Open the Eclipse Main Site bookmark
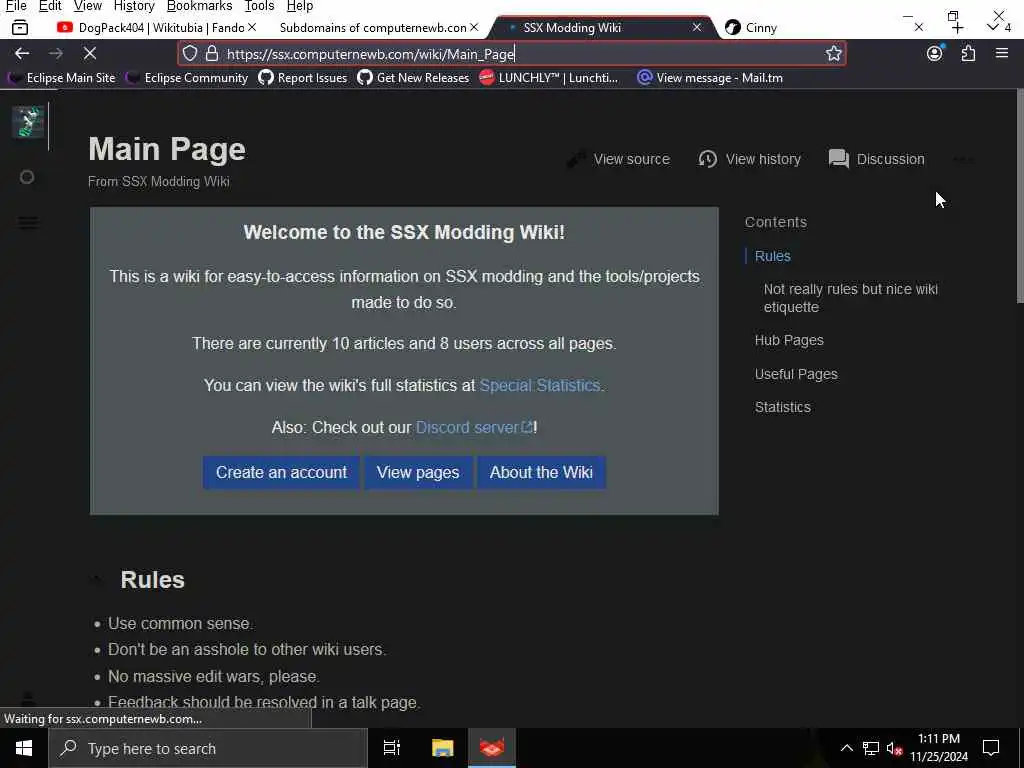The height and width of the screenshot is (768, 1024). tap(63, 78)
